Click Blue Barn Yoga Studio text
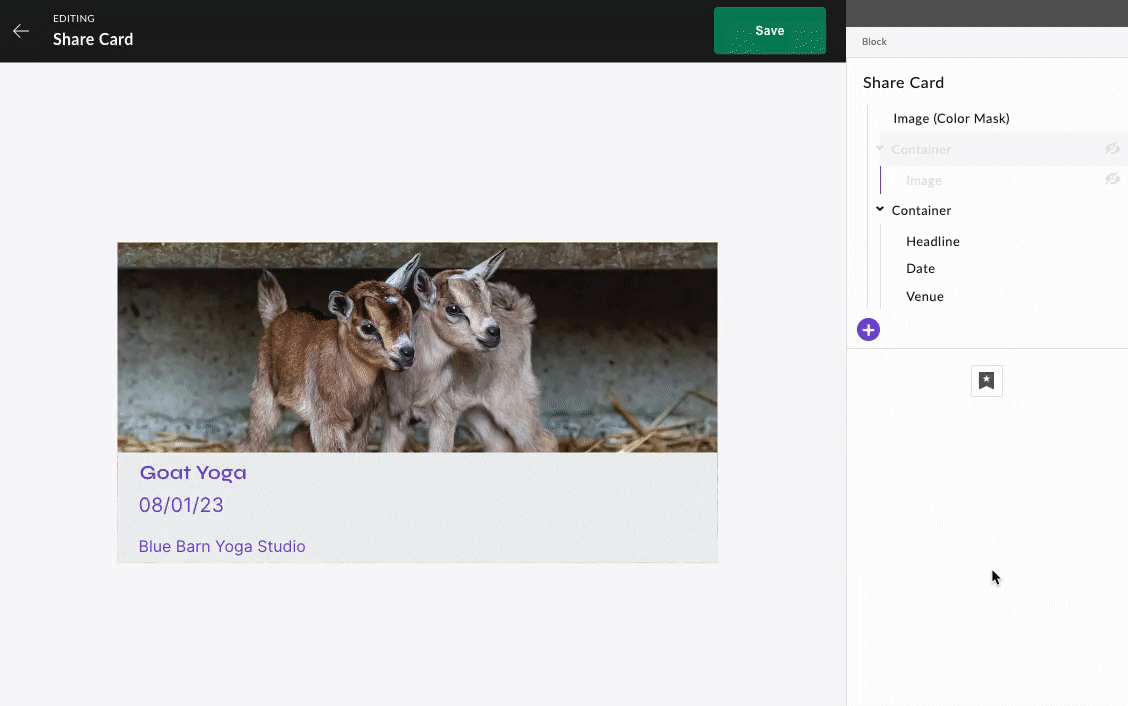The image size is (1128, 706). point(222,546)
